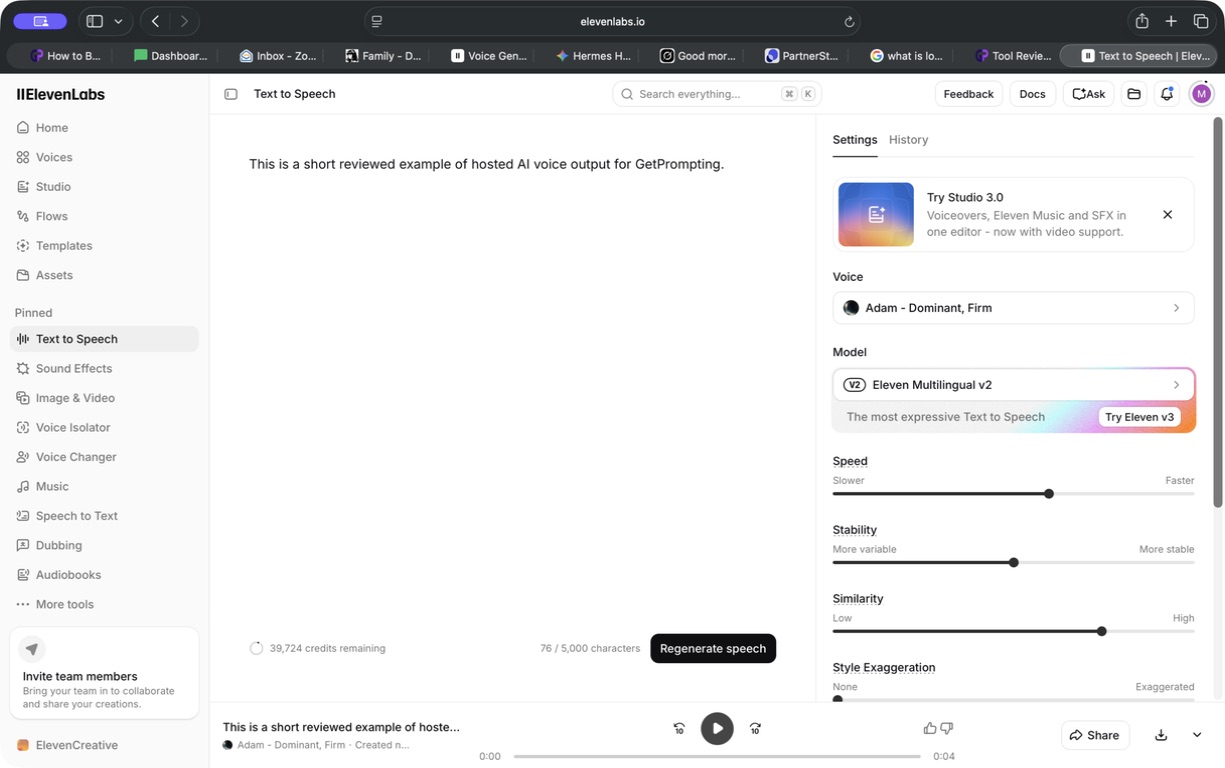Skip forward 10 seconds

tap(755, 729)
